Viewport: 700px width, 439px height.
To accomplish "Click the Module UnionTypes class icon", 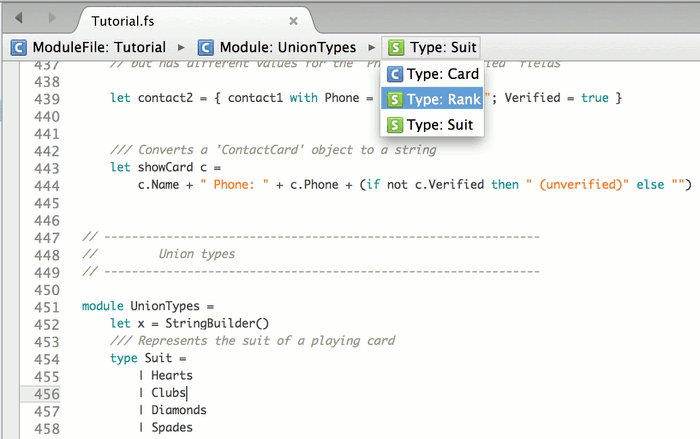I will [x=205, y=47].
